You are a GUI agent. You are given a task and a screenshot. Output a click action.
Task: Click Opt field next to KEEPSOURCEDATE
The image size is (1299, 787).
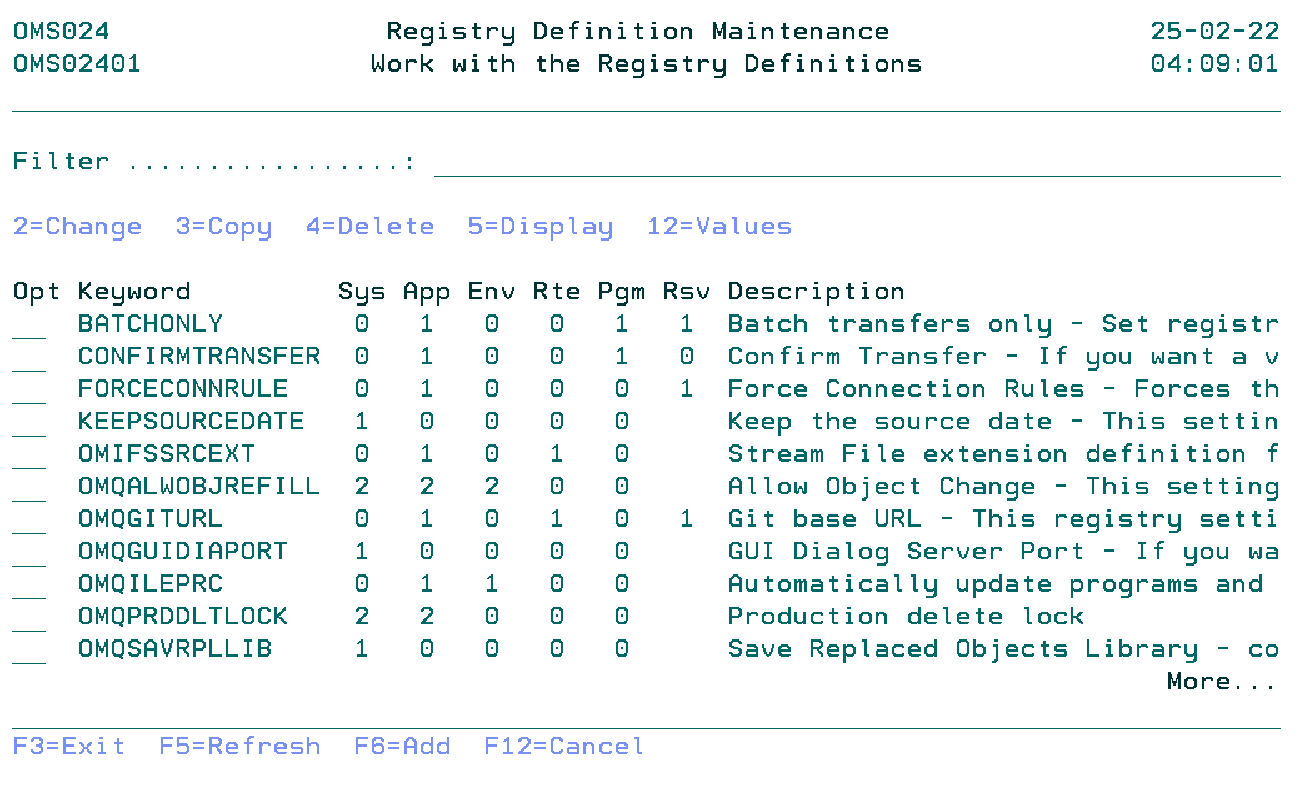pyautogui.click(x=29, y=422)
